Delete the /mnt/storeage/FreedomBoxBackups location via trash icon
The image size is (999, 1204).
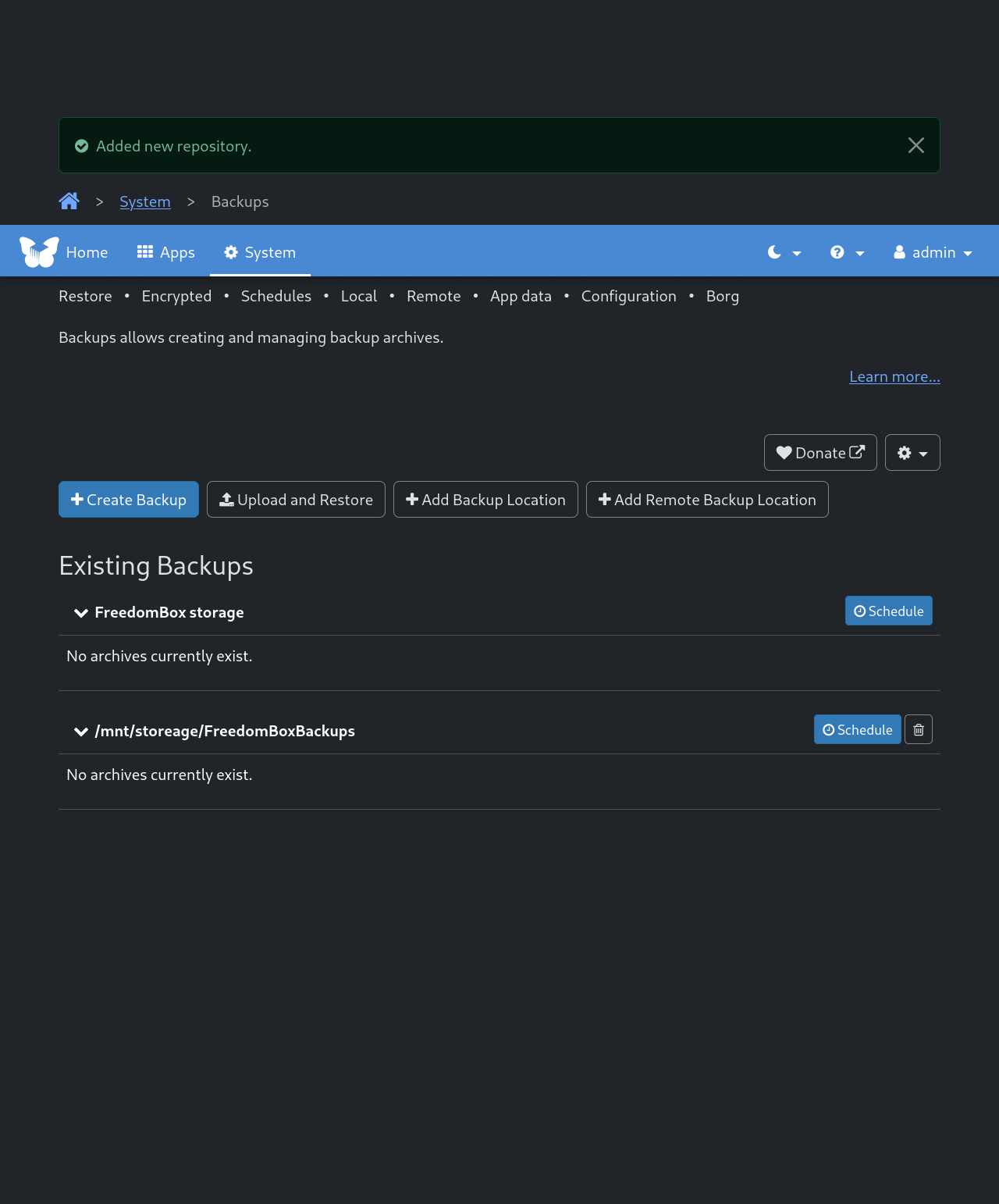pyautogui.click(x=919, y=729)
